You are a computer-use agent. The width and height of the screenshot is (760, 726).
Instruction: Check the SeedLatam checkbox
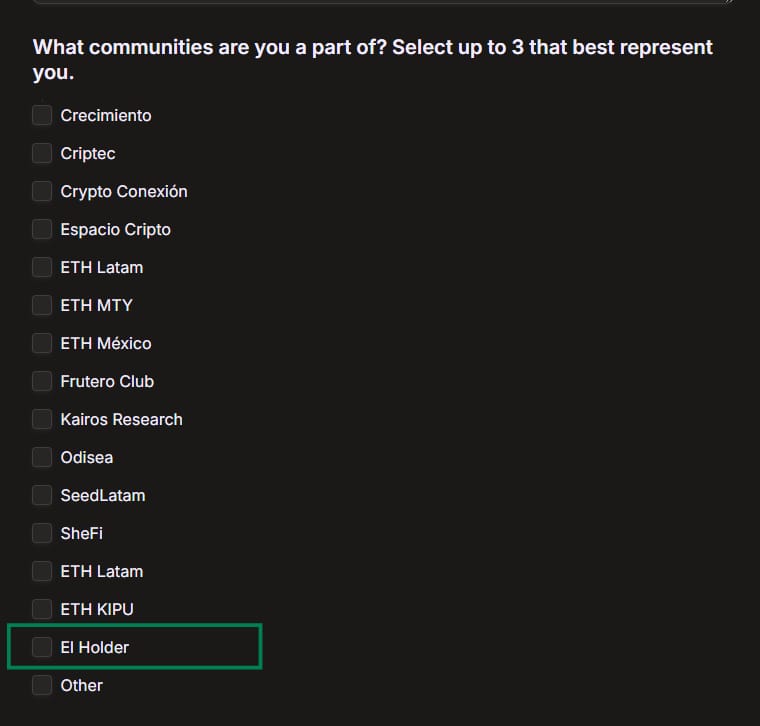coord(42,495)
